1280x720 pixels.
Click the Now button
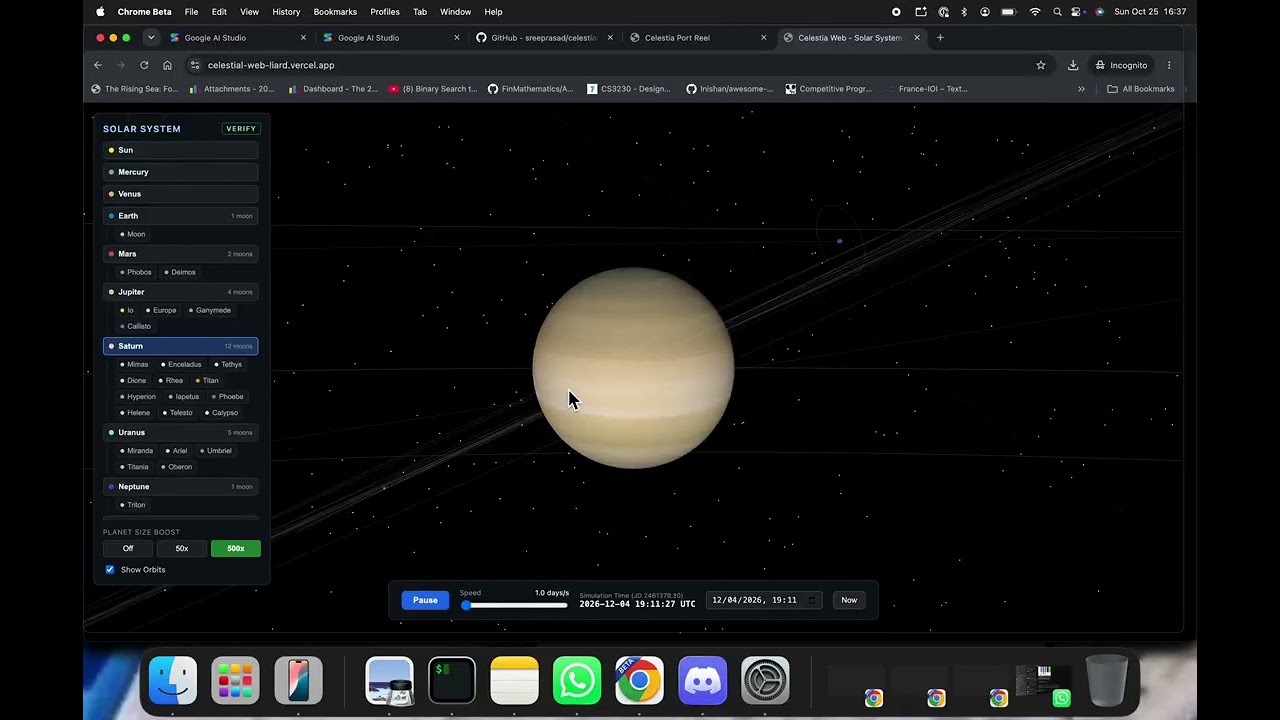coord(849,600)
